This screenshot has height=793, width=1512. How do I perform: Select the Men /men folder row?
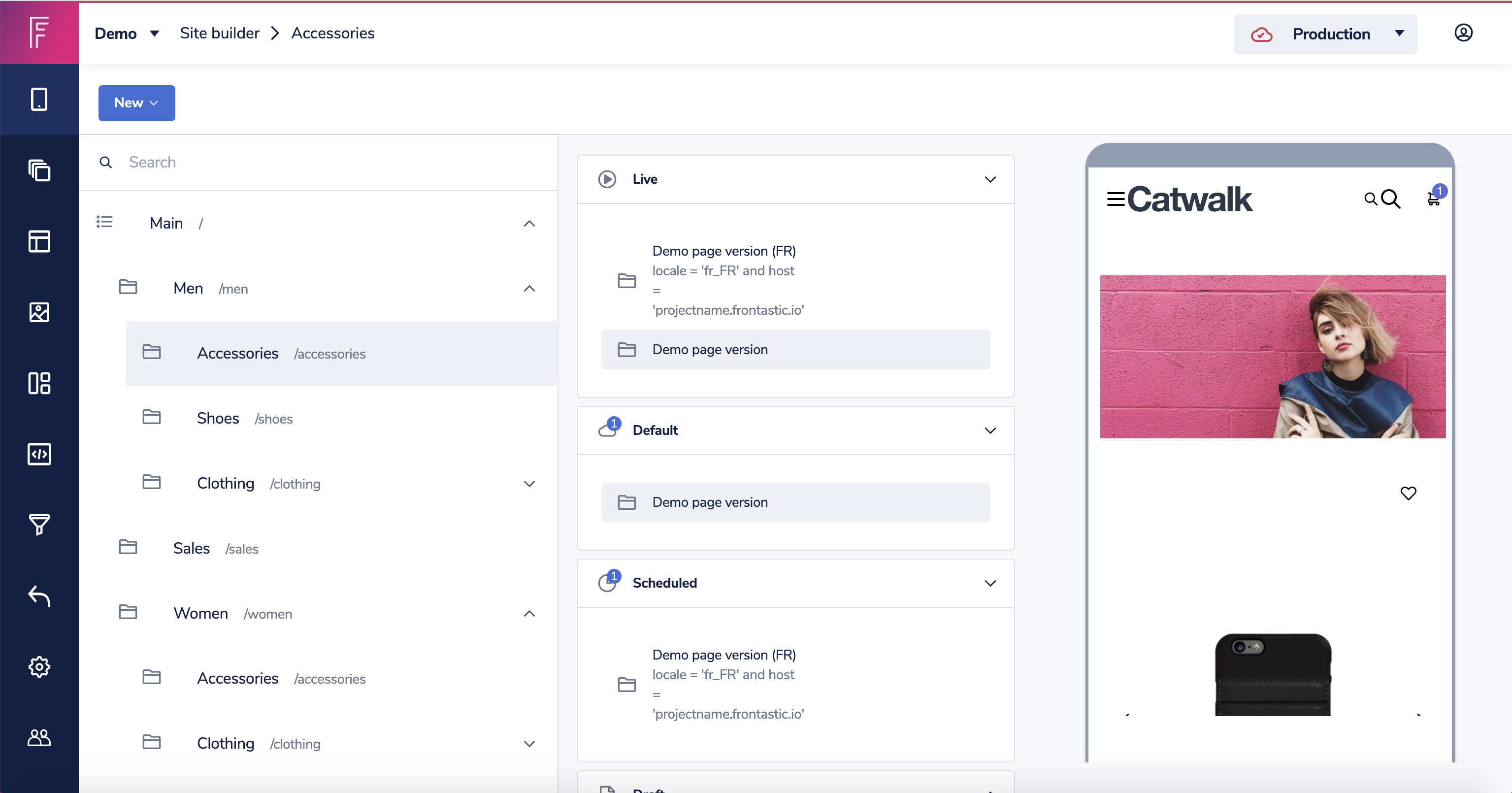click(x=330, y=288)
